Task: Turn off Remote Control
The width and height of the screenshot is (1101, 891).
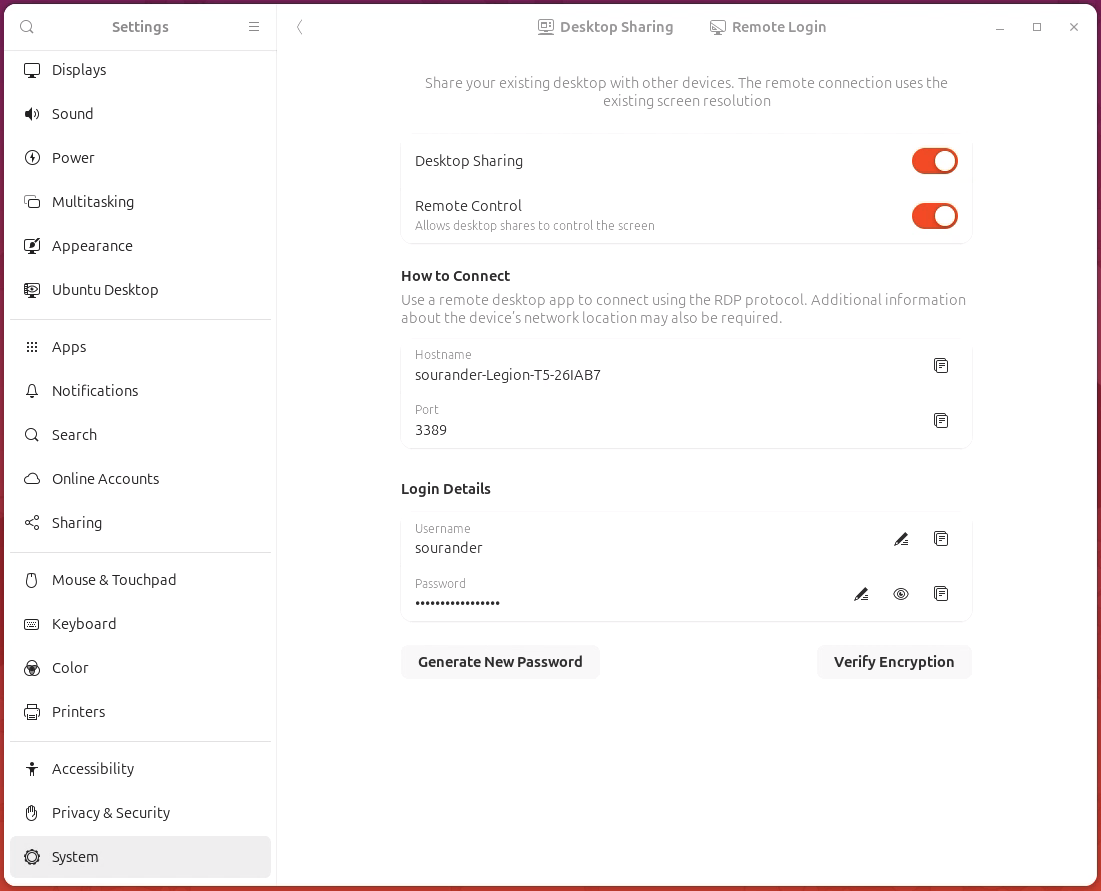Action: [934, 216]
